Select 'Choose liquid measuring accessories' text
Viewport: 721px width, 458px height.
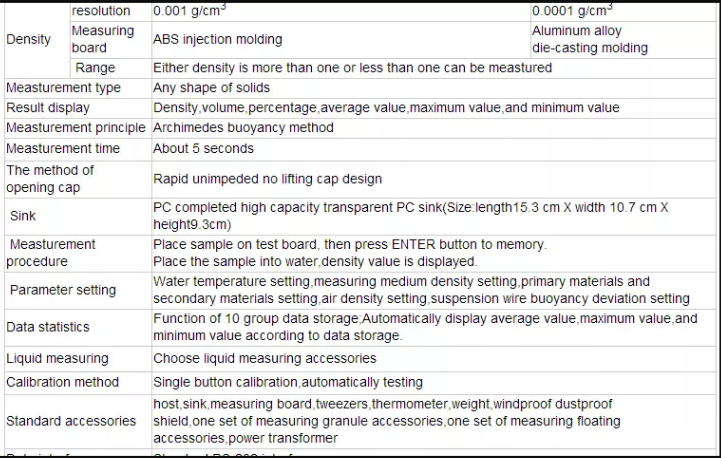264,358
